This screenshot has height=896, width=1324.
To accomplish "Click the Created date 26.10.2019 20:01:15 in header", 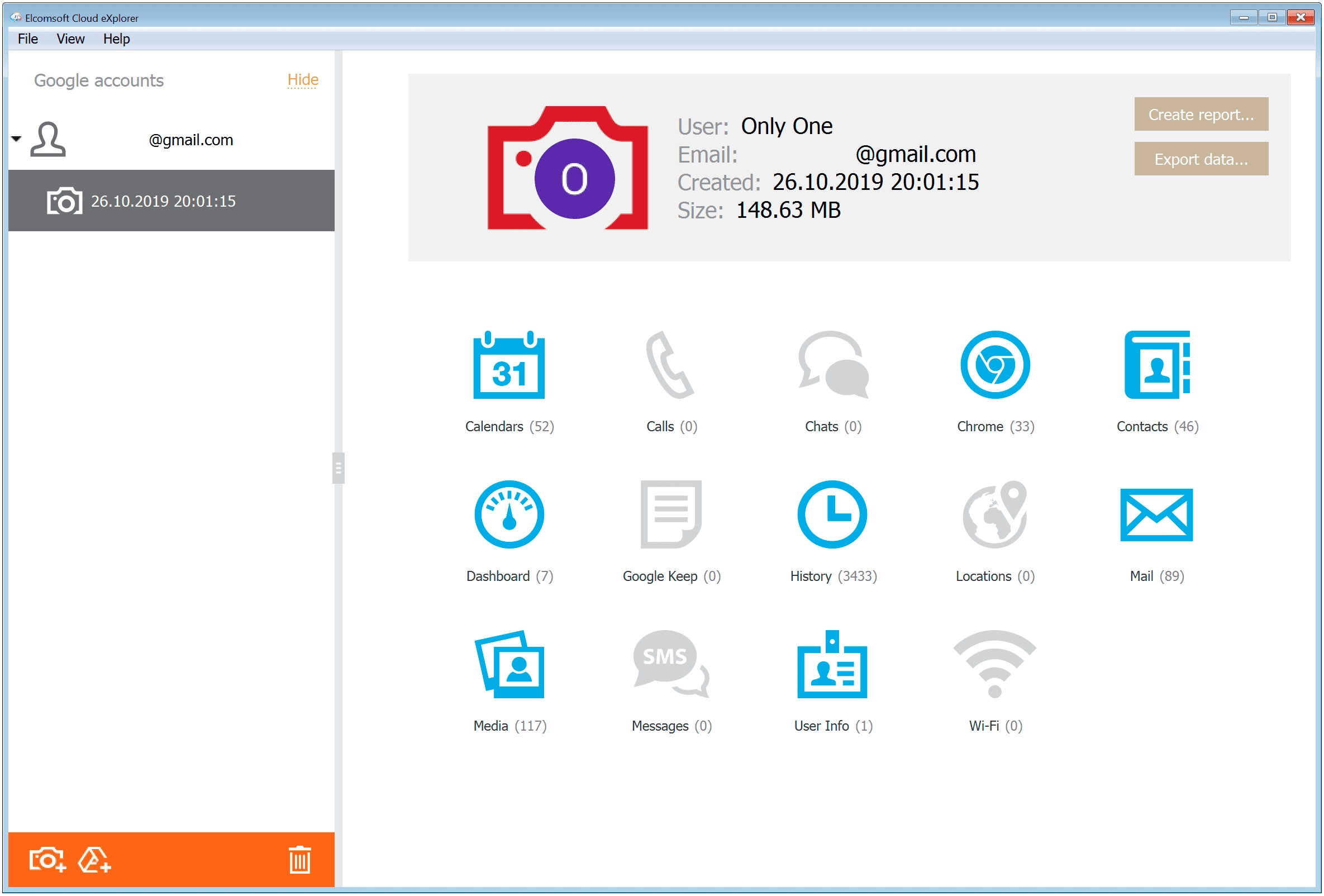I will pos(875,182).
